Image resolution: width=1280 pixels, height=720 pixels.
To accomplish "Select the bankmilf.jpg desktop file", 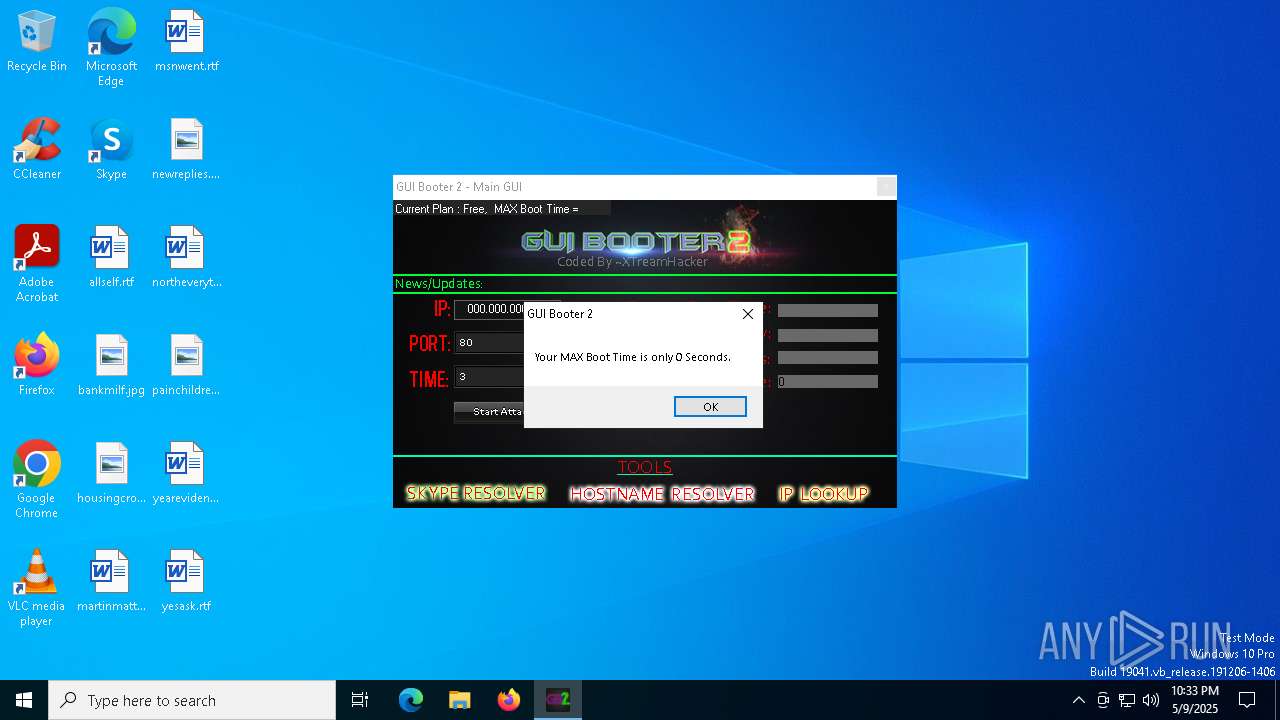I will click(111, 365).
